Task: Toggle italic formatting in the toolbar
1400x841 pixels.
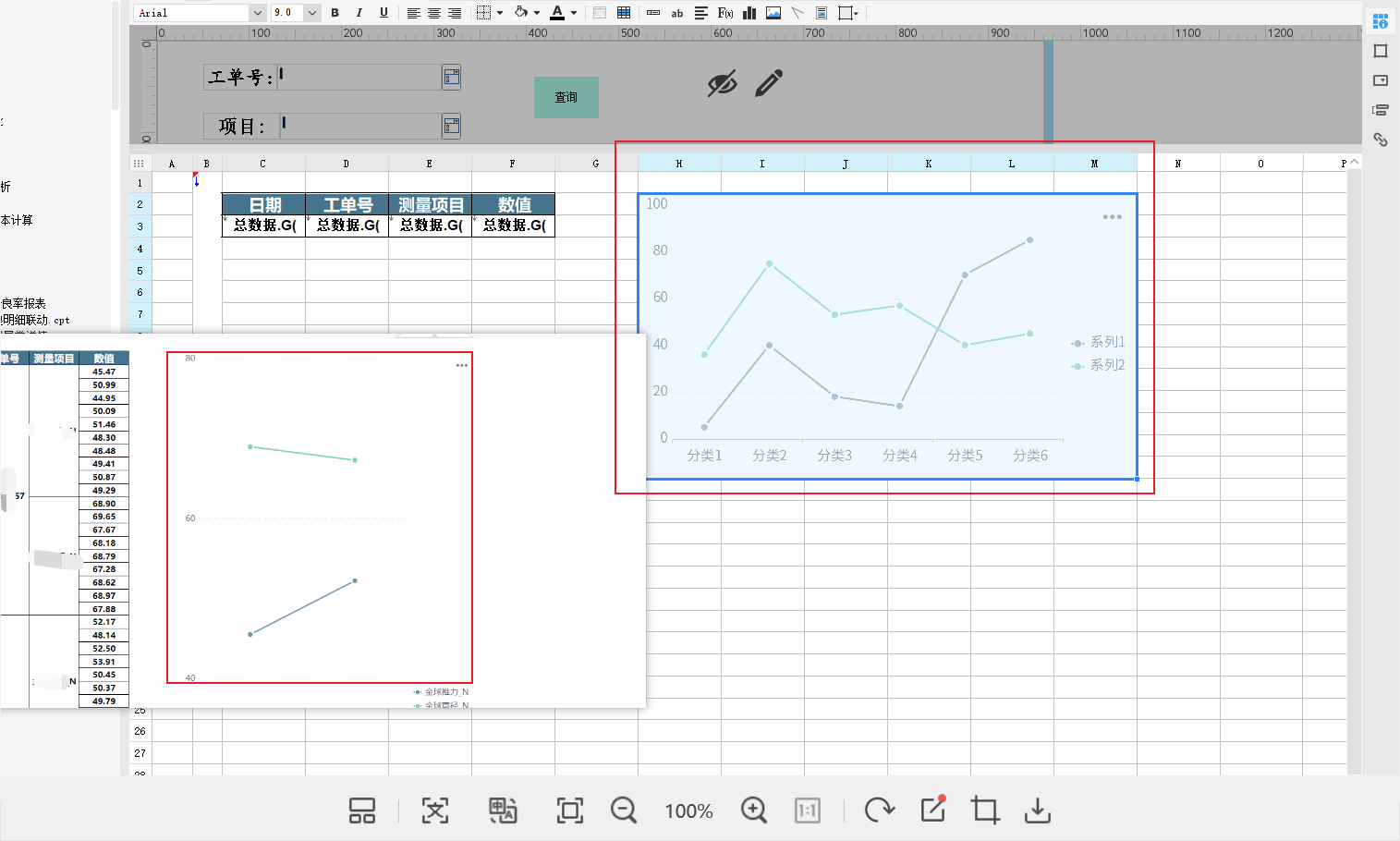Action: [x=359, y=13]
